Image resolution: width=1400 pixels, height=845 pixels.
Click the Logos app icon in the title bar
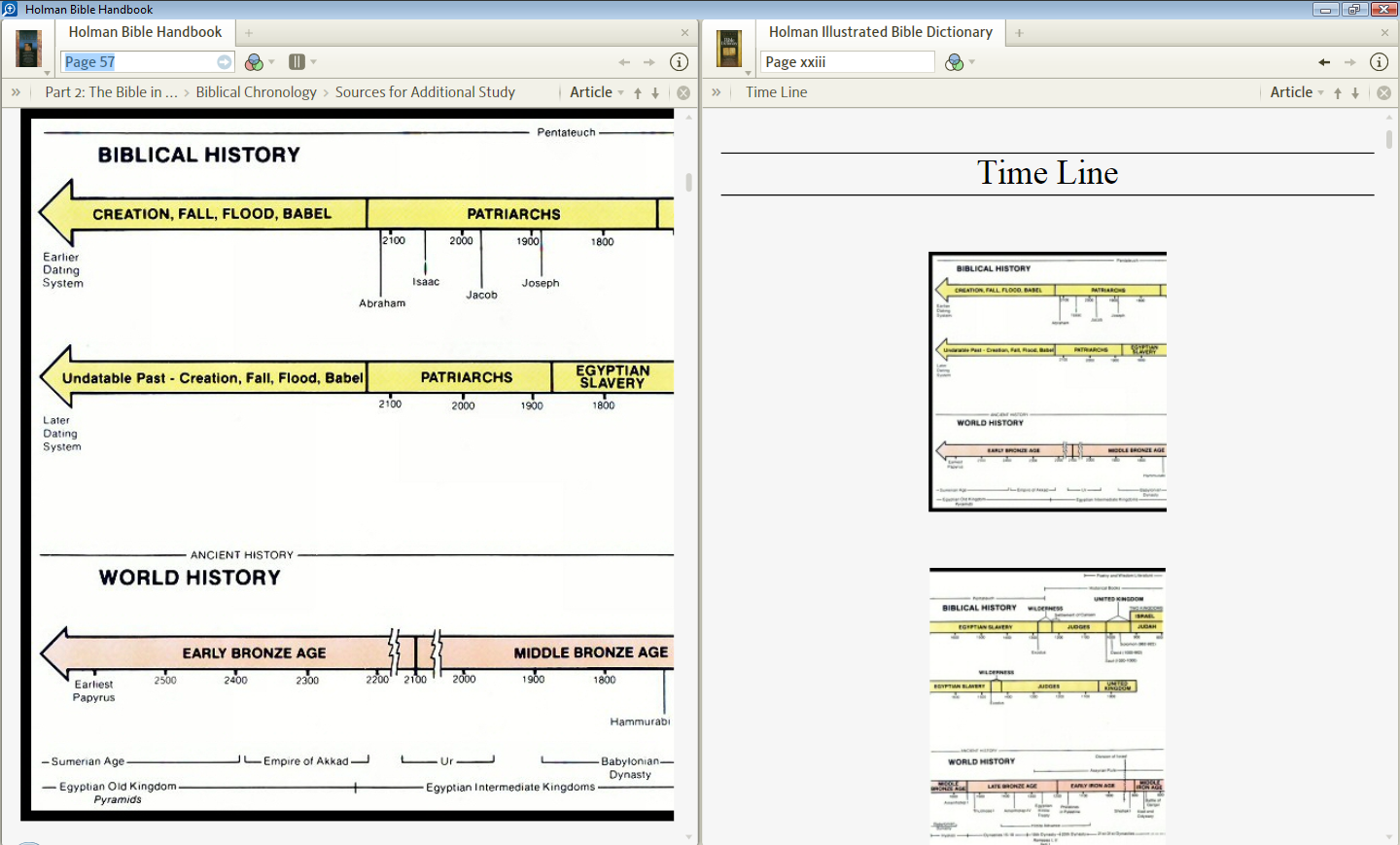10,9
